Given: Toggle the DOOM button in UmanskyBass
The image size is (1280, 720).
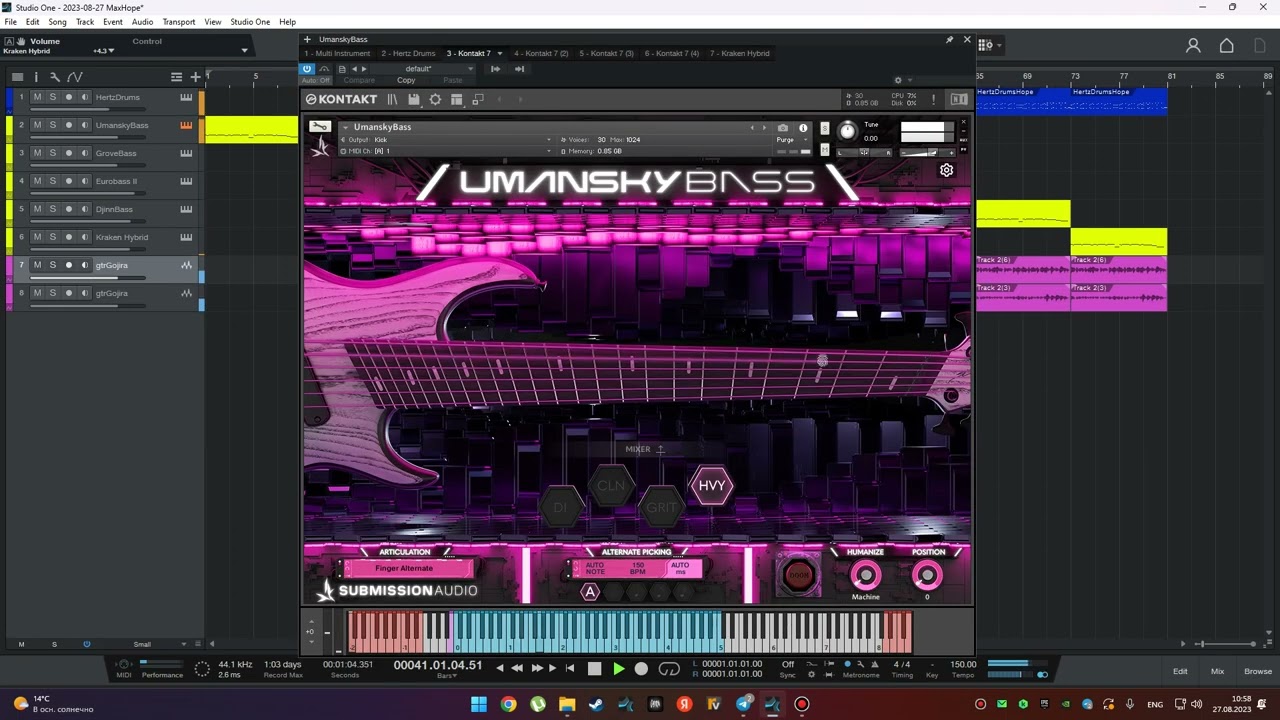Looking at the screenshot, I should click(x=799, y=575).
